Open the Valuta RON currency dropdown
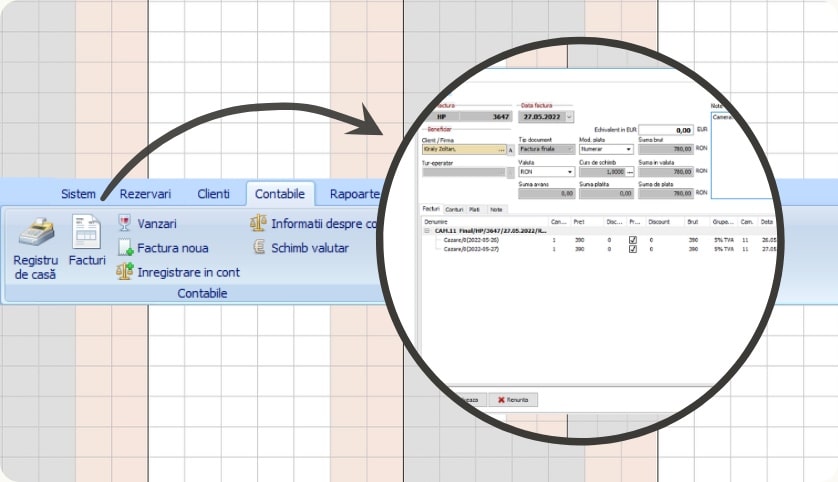Viewport: 838px width, 482px height. [x=569, y=172]
